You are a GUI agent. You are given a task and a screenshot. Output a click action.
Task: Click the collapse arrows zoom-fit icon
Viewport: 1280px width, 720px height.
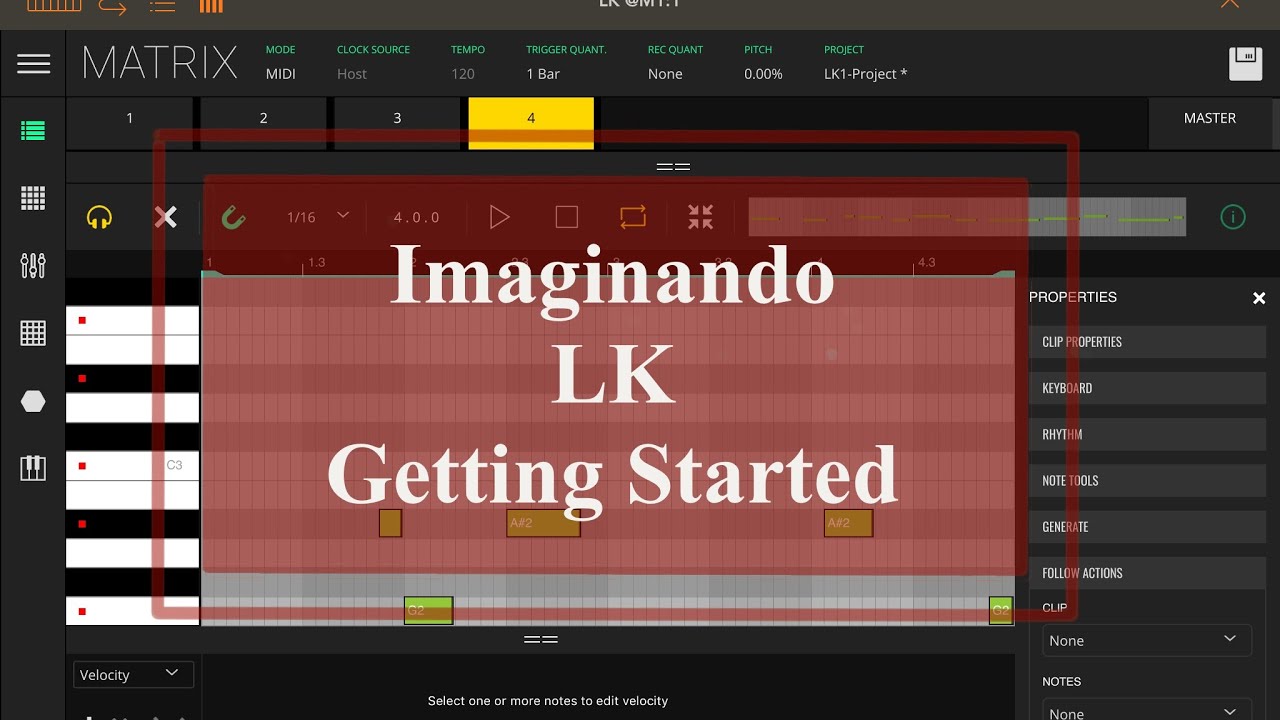700,217
